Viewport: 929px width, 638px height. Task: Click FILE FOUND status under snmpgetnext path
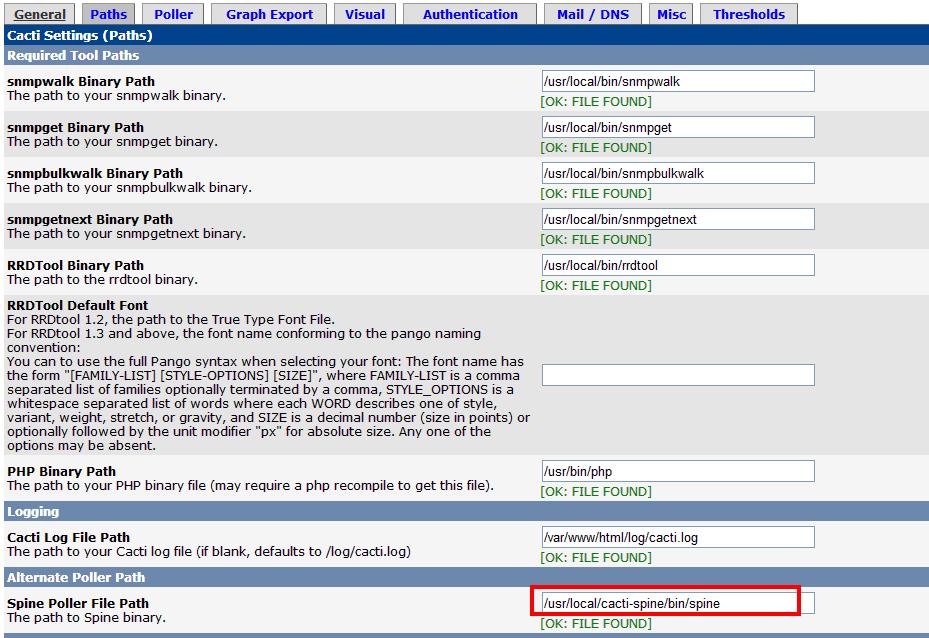coord(596,239)
